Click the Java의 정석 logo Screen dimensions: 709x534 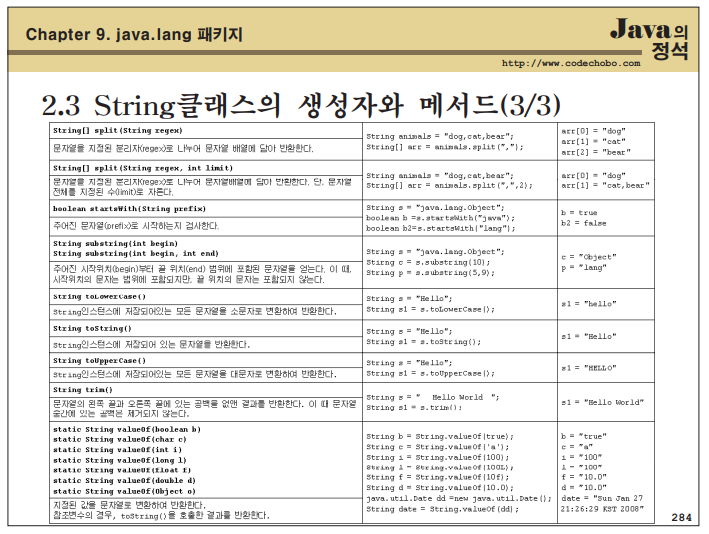point(649,38)
